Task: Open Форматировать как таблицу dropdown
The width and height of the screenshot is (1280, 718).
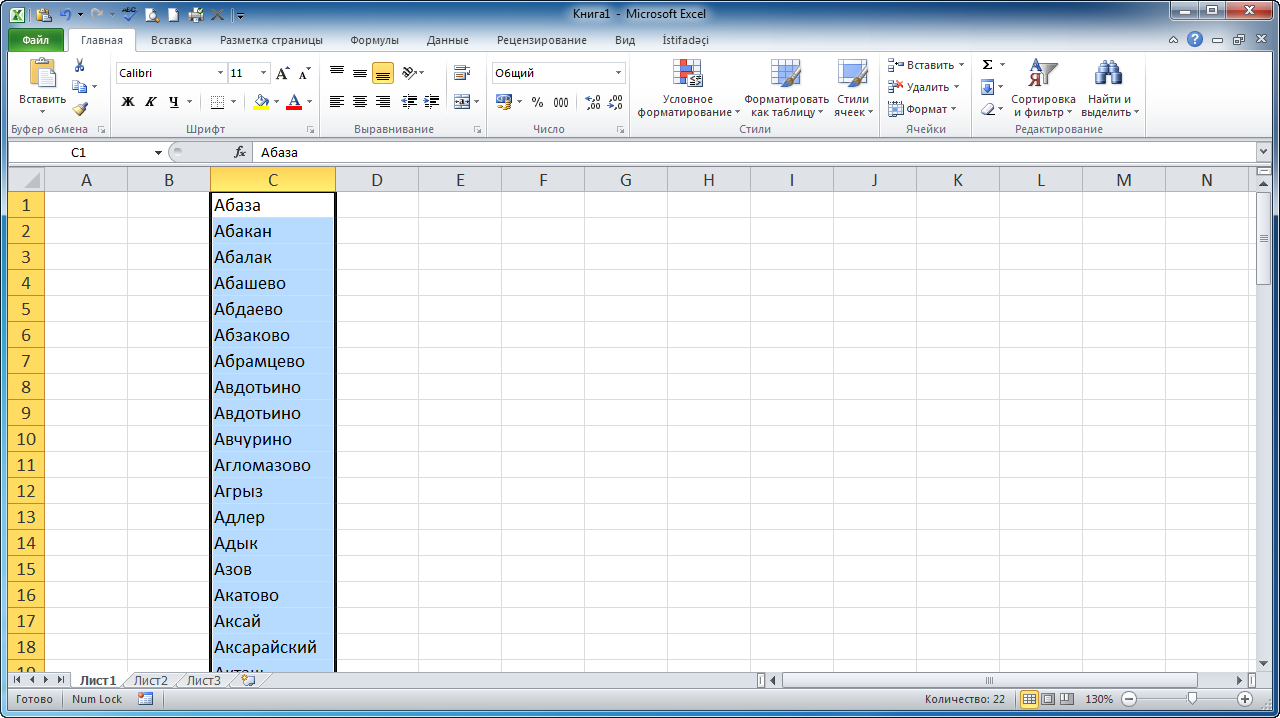Action: tap(786, 89)
